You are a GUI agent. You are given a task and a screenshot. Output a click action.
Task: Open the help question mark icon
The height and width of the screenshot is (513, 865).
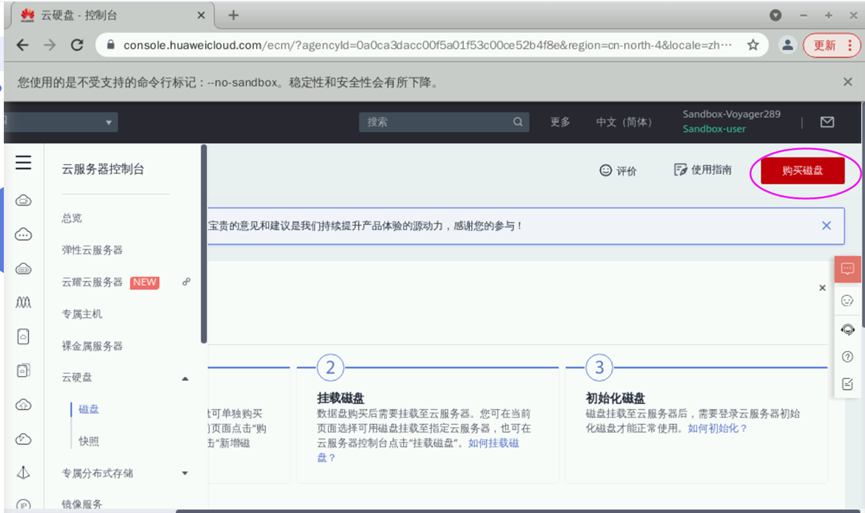847,357
